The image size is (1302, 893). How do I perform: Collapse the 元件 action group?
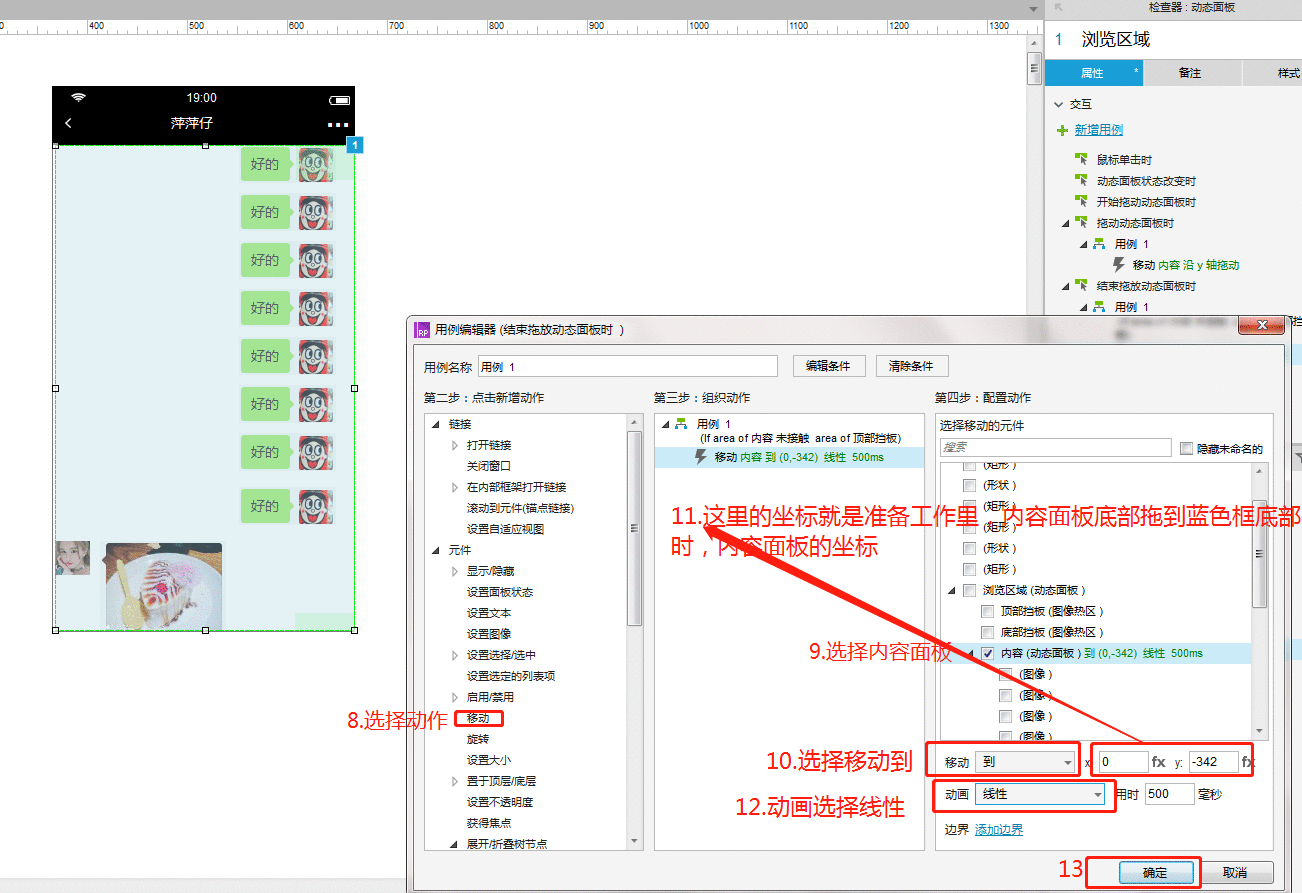point(435,550)
